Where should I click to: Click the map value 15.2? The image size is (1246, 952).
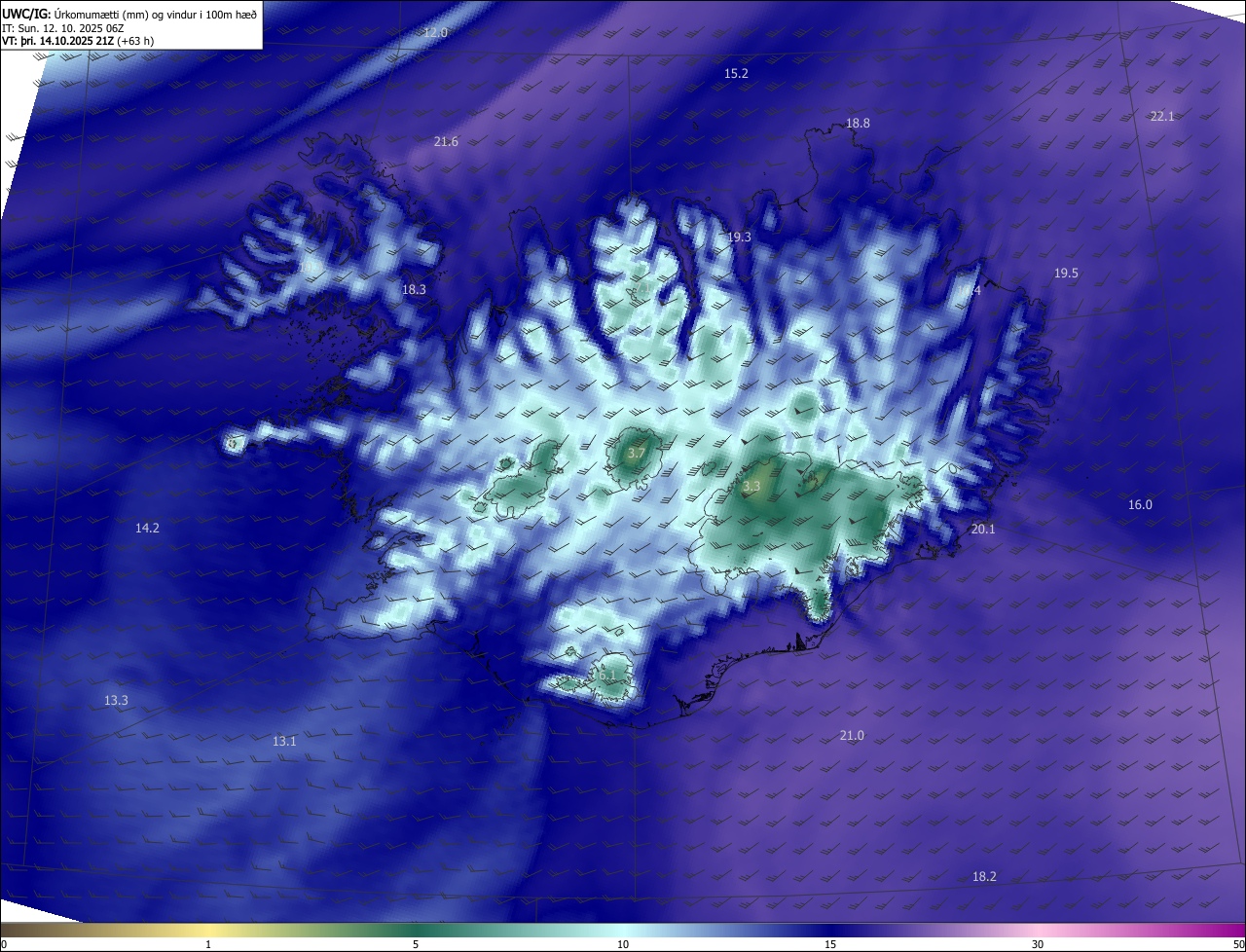click(736, 73)
